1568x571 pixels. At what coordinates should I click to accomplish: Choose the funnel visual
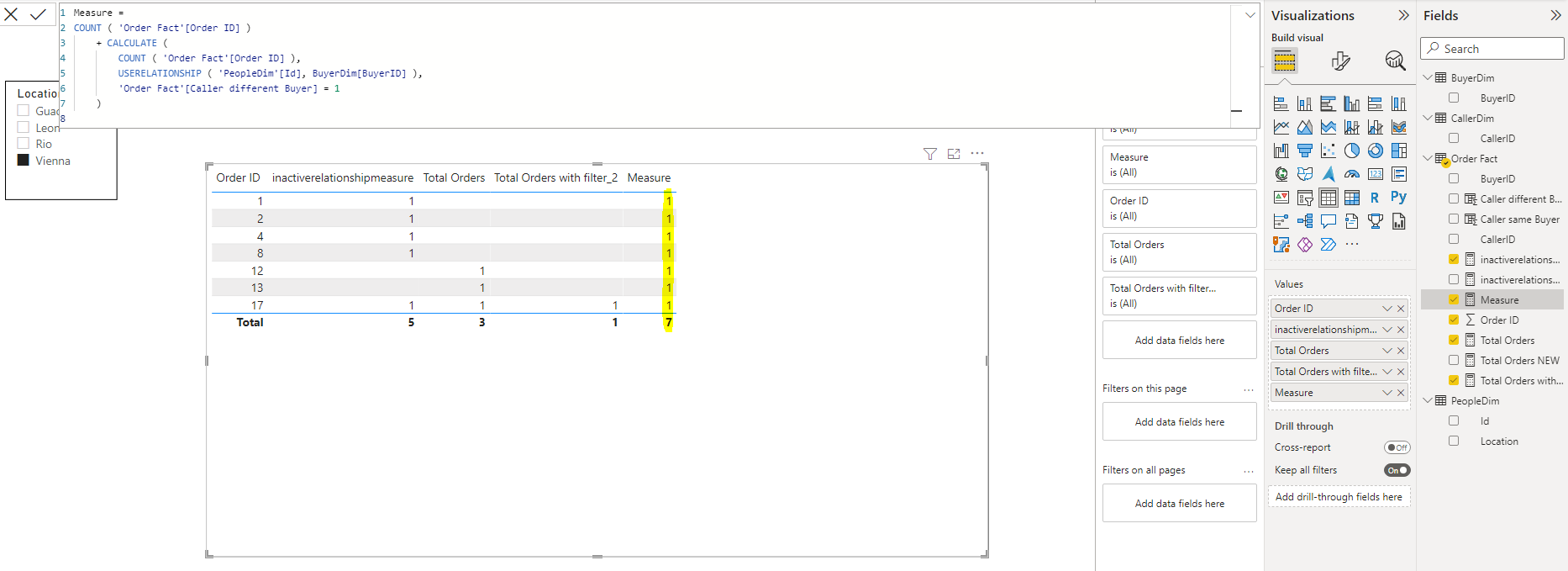pyautogui.click(x=1305, y=151)
